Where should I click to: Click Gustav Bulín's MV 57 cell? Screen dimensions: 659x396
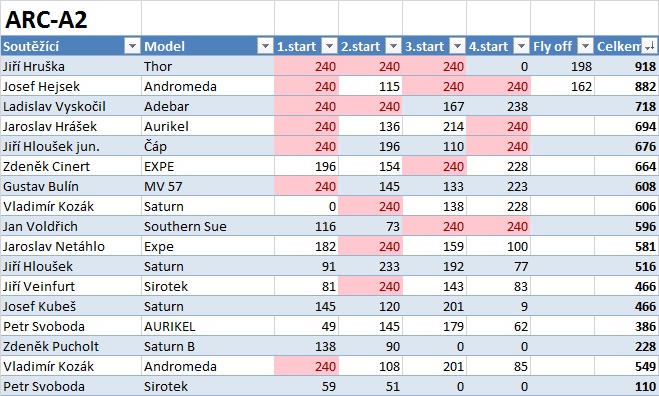pos(208,187)
